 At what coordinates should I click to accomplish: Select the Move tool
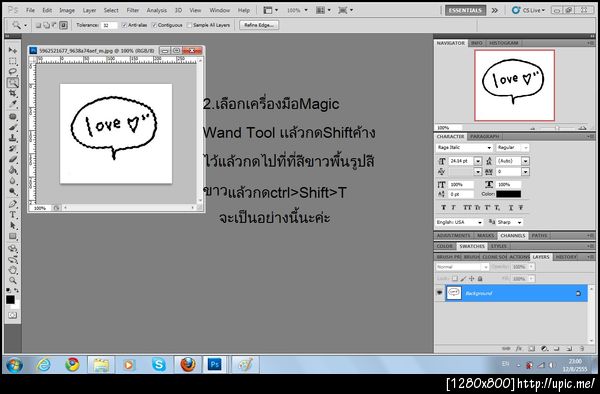pyautogui.click(x=13, y=50)
